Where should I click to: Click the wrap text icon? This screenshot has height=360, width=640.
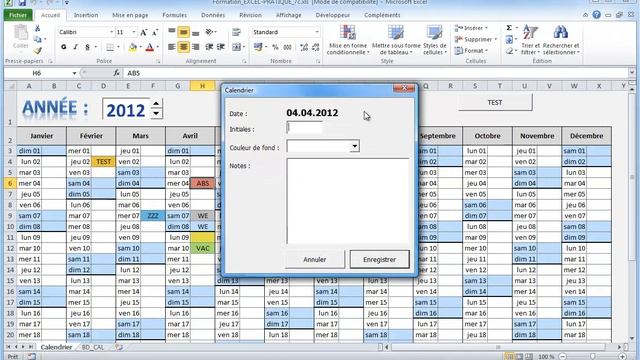pos(236,32)
